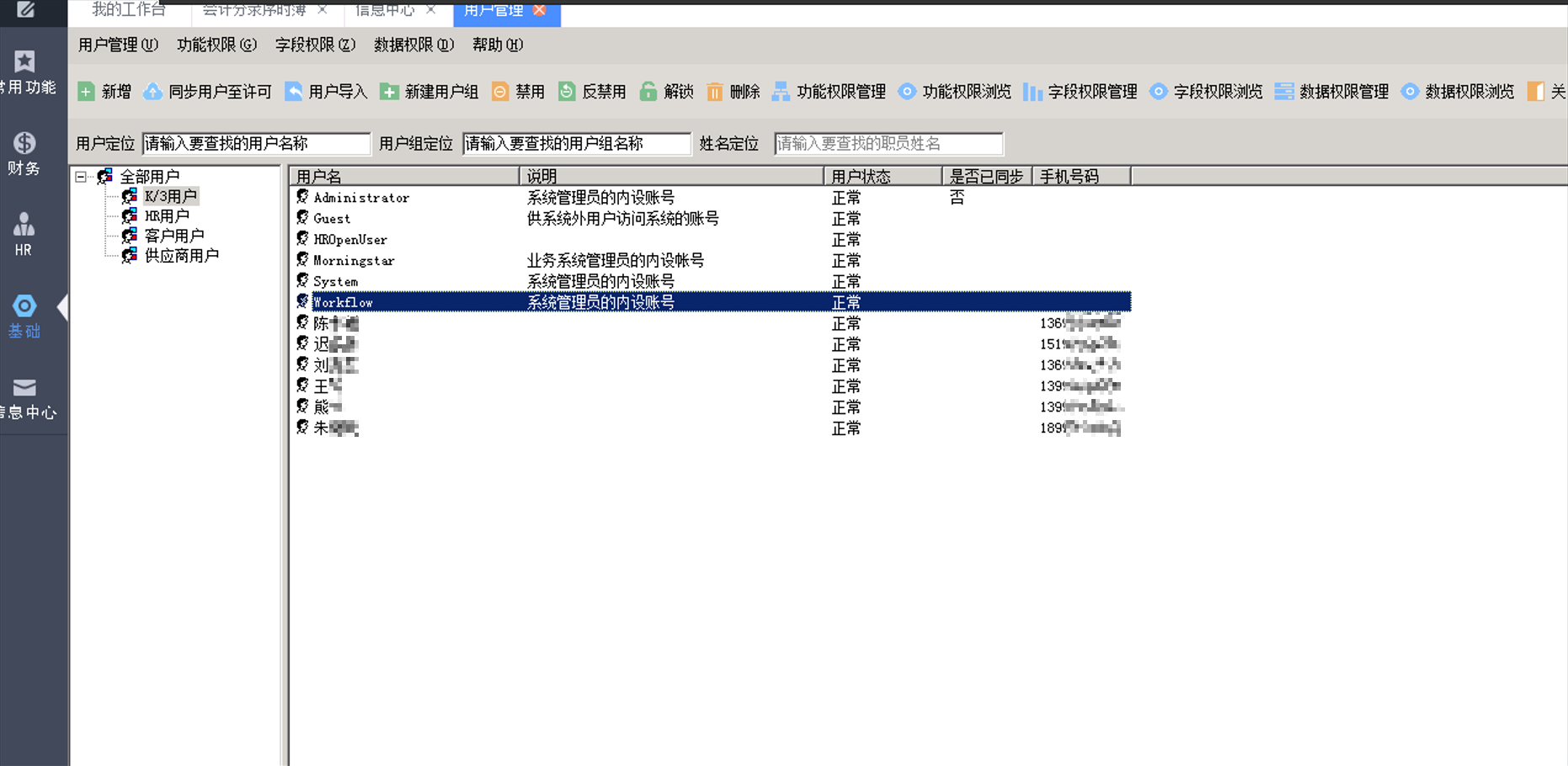Viewport: 1568px width, 766px height.
Task: Open 功能权限管理 from the toolbar
Action: pyautogui.click(x=829, y=92)
